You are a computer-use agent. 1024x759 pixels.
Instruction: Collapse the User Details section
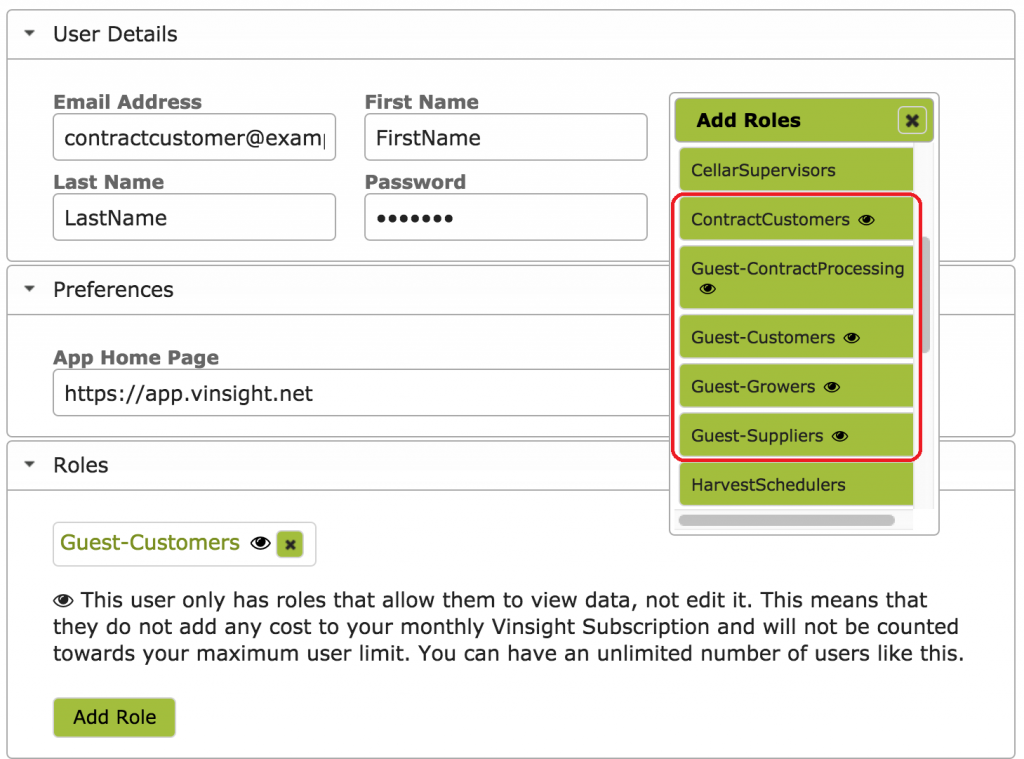pyautogui.click(x=27, y=32)
